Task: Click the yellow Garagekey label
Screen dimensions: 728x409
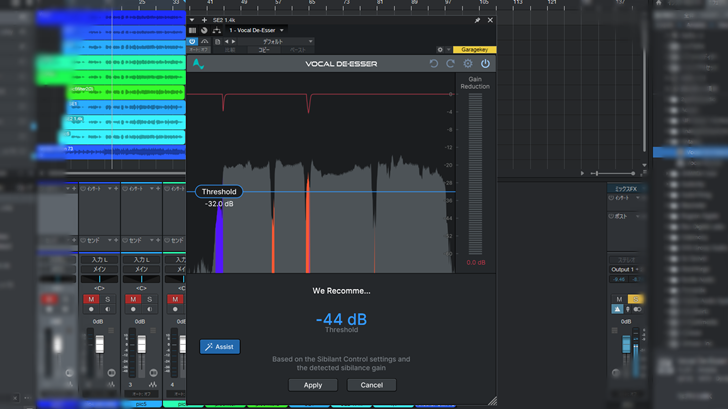Action: pyautogui.click(x=474, y=50)
